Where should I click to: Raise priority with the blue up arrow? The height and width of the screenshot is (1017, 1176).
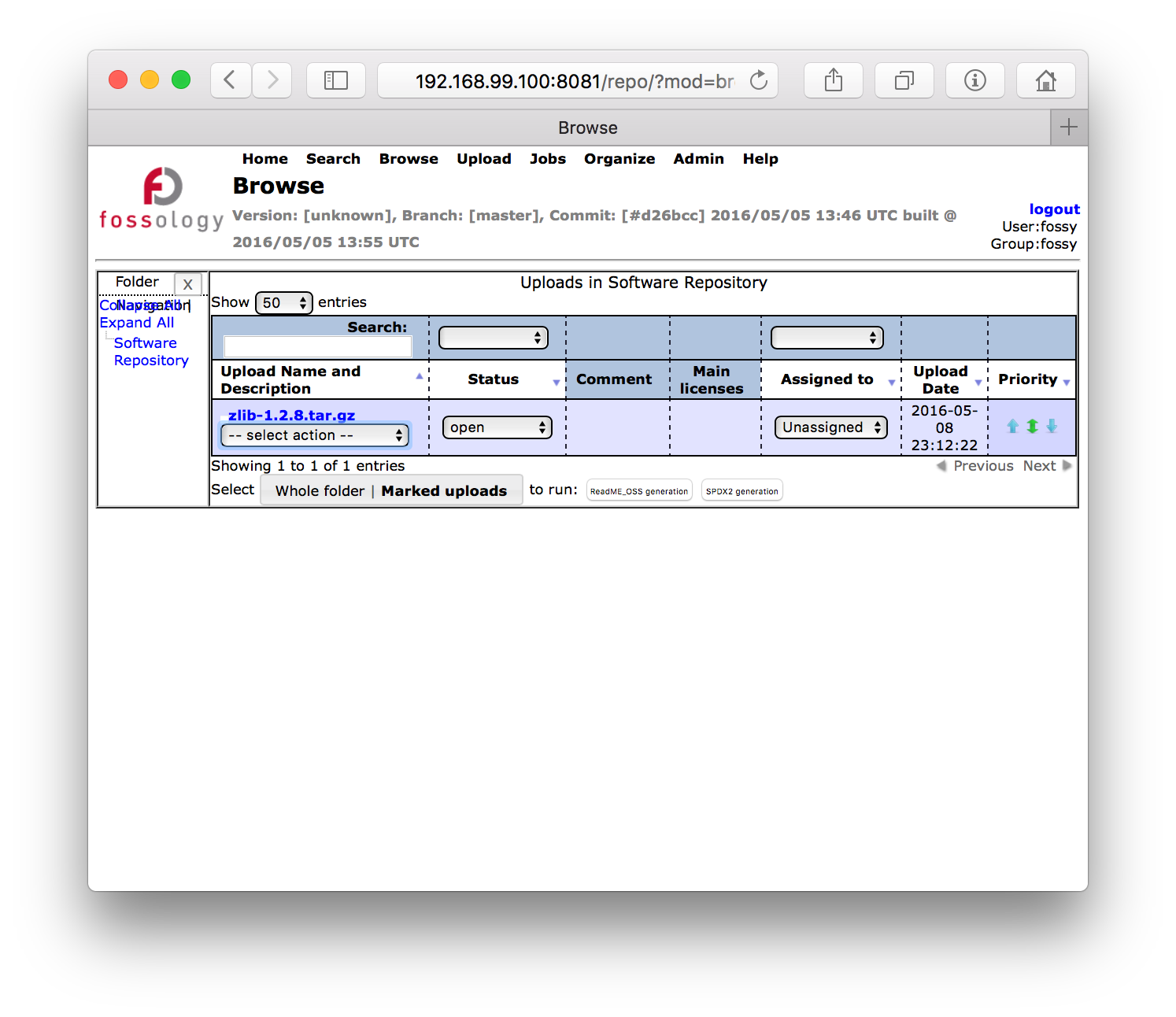1013,427
